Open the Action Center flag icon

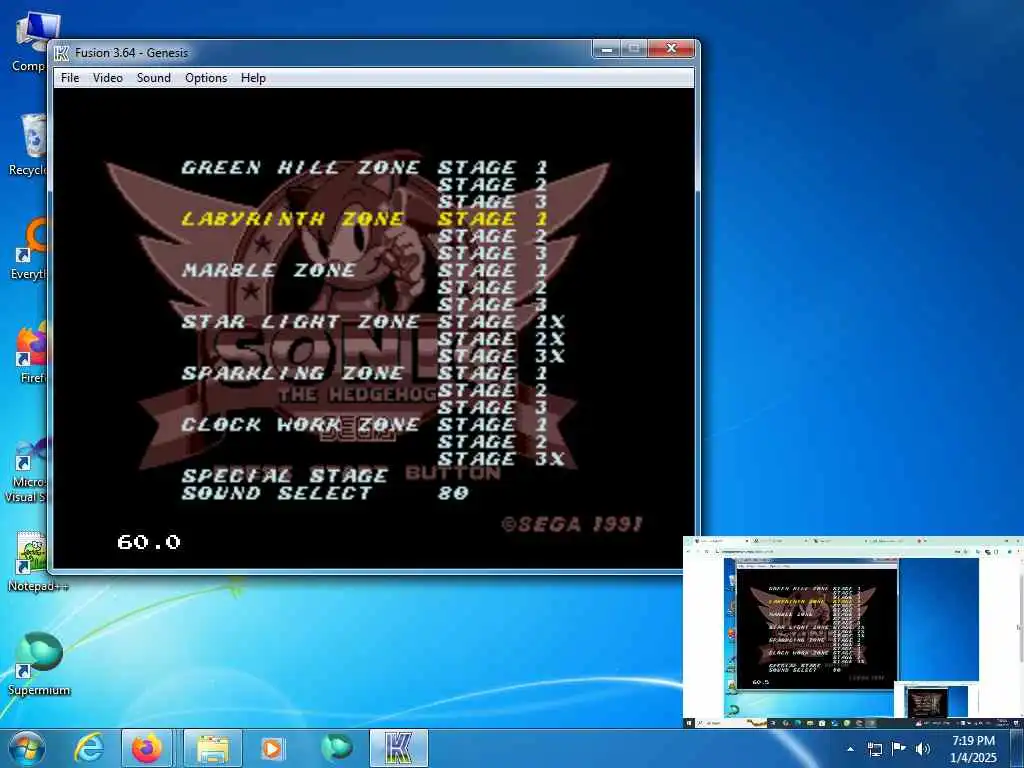tap(899, 749)
